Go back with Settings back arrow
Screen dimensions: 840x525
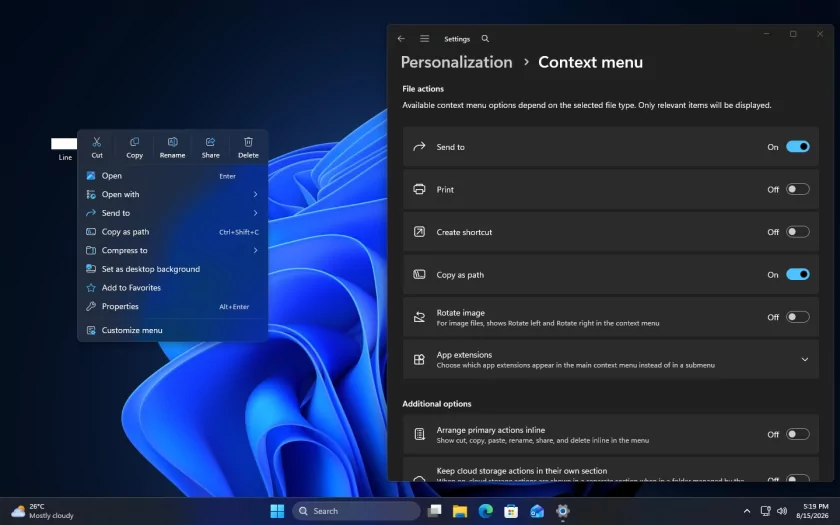pyautogui.click(x=401, y=39)
